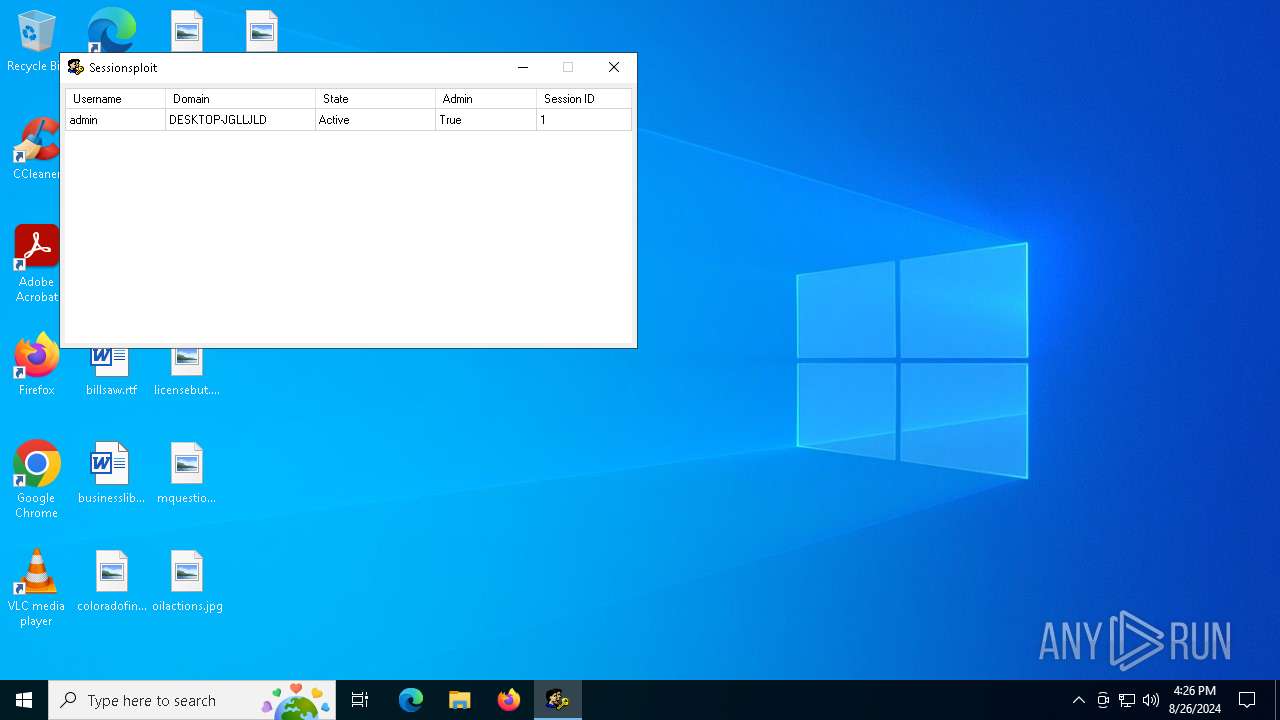Select licensebut... desktop file

click(x=187, y=373)
